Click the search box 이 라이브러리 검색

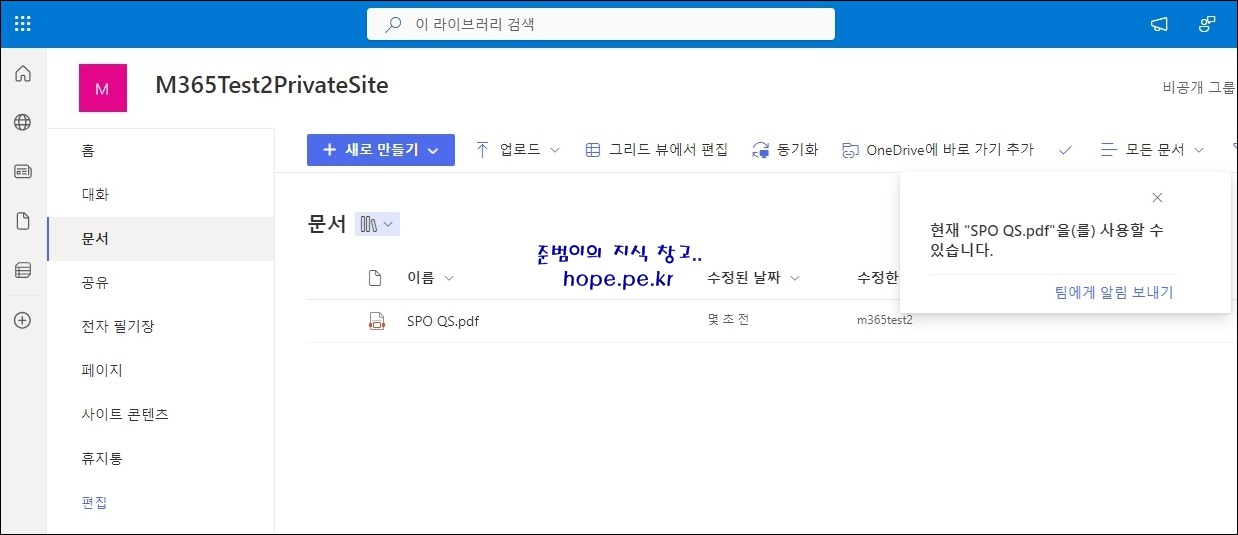coord(601,24)
